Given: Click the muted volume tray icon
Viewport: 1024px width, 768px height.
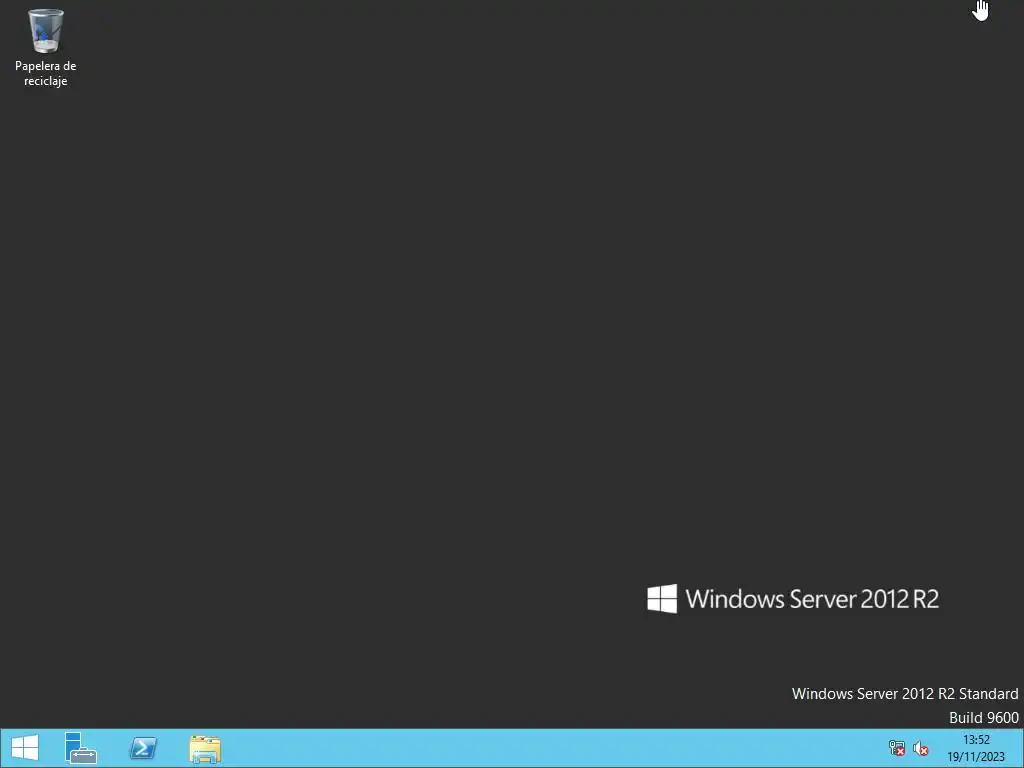Looking at the screenshot, I should tap(921, 748).
